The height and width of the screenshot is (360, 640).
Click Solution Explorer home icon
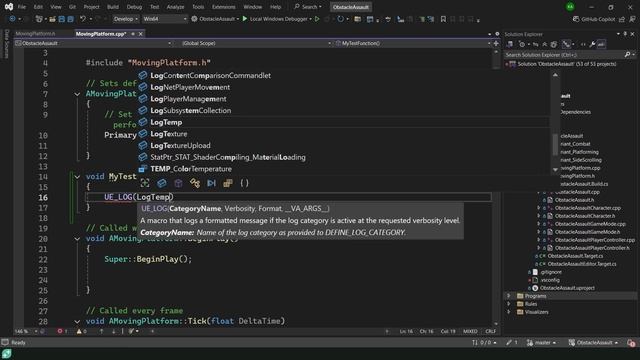pos(510,44)
